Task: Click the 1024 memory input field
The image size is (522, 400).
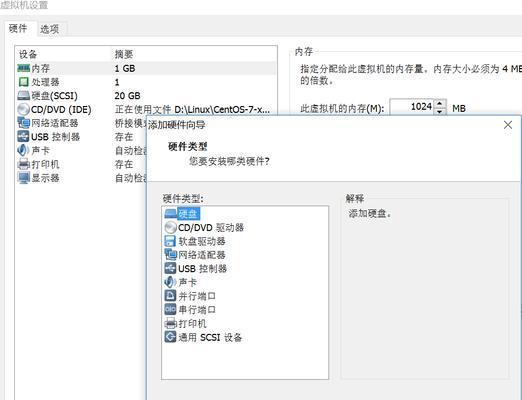Action: click(x=412, y=107)
